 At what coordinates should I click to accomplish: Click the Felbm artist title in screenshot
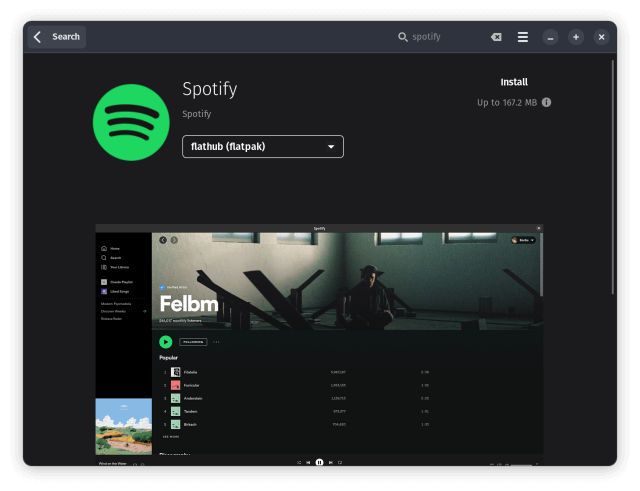point(188,304)
